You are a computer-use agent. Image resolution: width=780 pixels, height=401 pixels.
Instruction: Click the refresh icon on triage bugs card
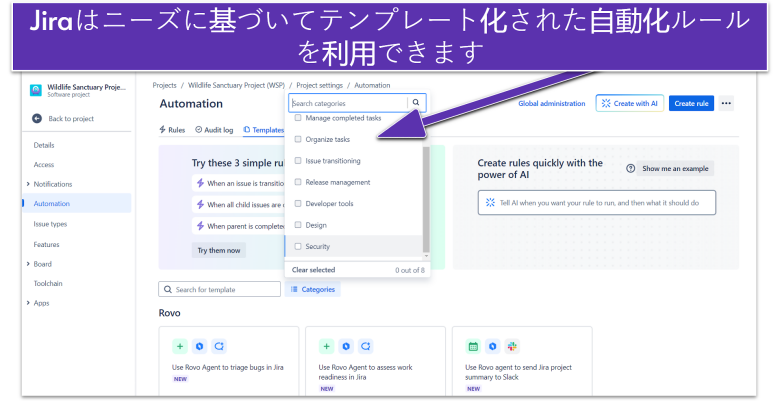(x=219, y=346)
